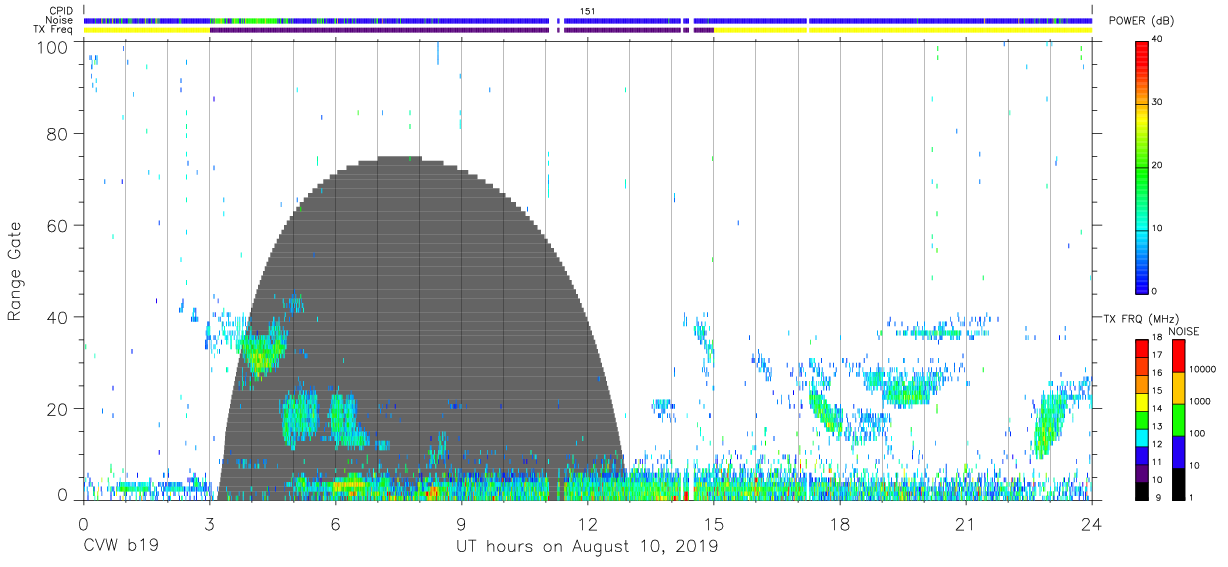This screenshot has height=567, width=1228.
Task: Click the 3 tick on UT hours axis
Action: [210, 523]
